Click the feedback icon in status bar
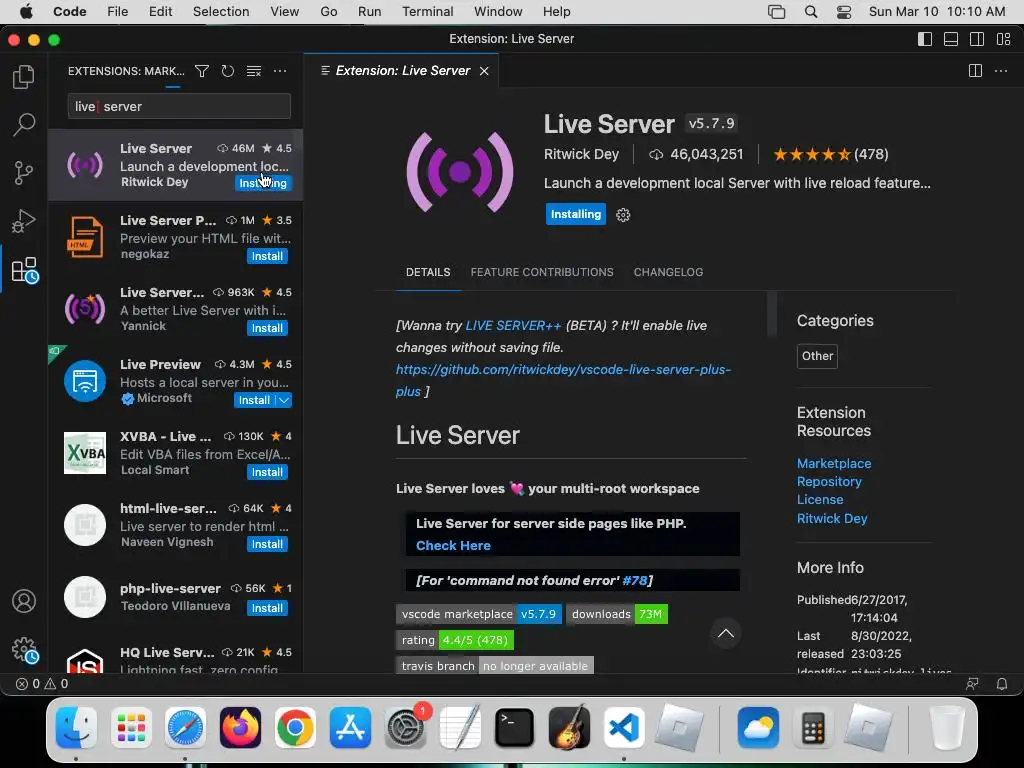The image size is (1024, 768). pos(972,684)
